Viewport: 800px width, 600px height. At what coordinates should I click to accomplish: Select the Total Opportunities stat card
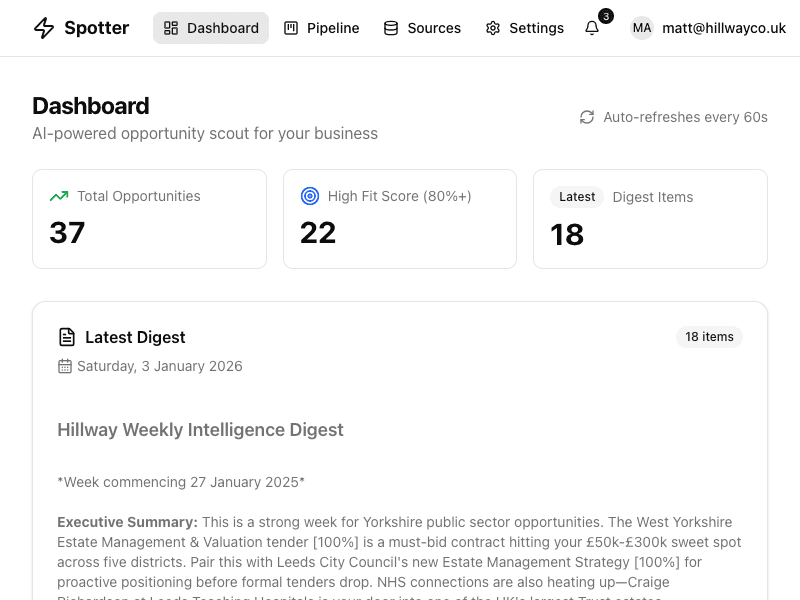149,218
